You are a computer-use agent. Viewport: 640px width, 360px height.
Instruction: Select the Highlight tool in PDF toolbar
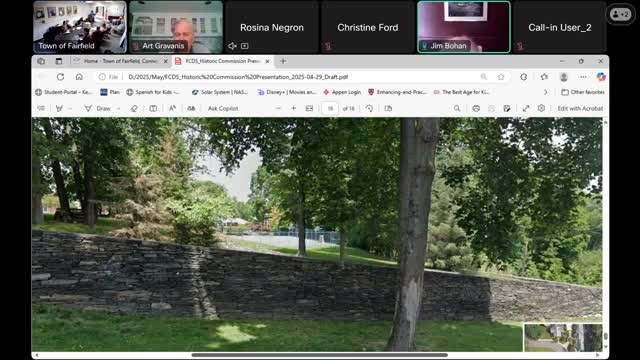[x=59, y=108]
